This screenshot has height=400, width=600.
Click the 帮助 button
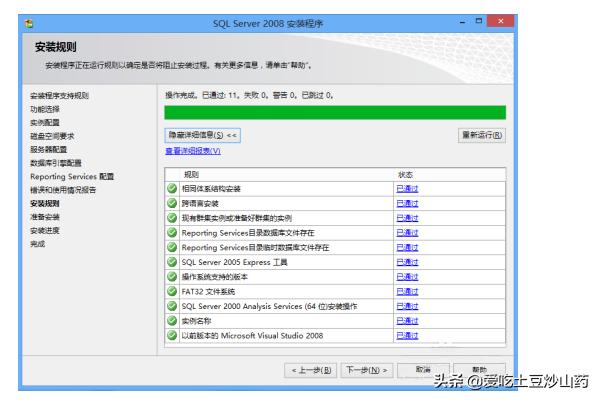[479, 369]
